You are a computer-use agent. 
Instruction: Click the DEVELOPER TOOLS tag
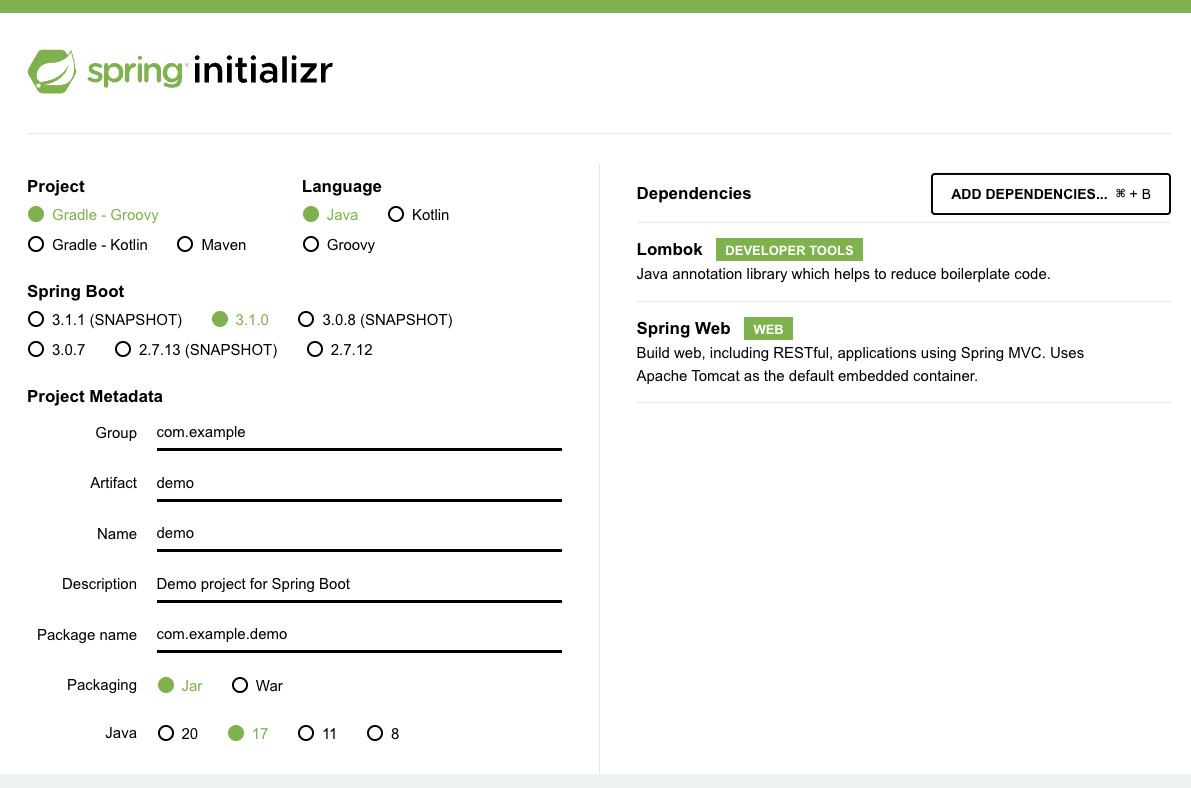(789, 250)
